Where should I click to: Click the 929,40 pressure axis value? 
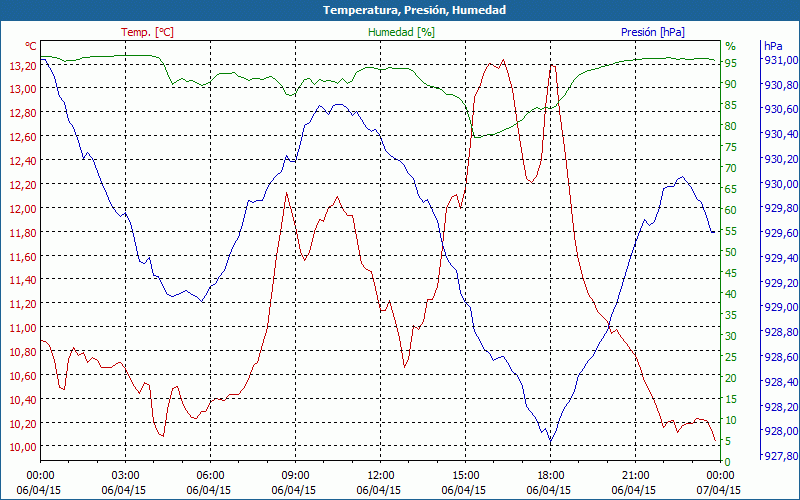point(780,257)
